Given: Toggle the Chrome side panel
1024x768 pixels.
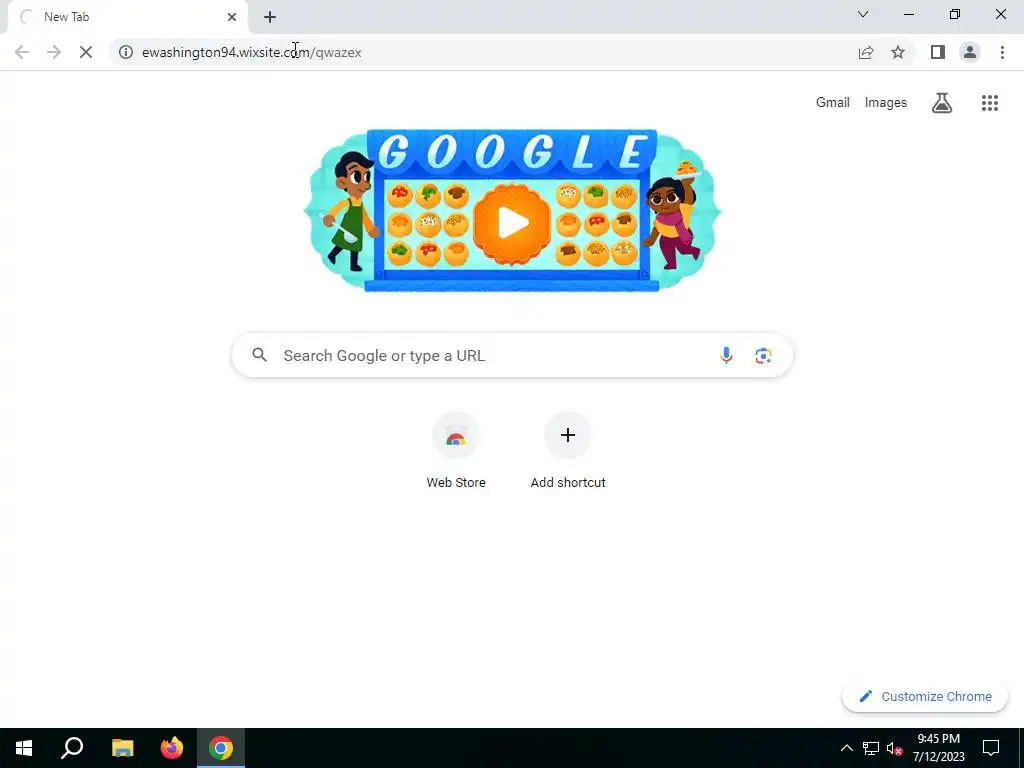Looking at the screenshot, I should tap(937, 52).
